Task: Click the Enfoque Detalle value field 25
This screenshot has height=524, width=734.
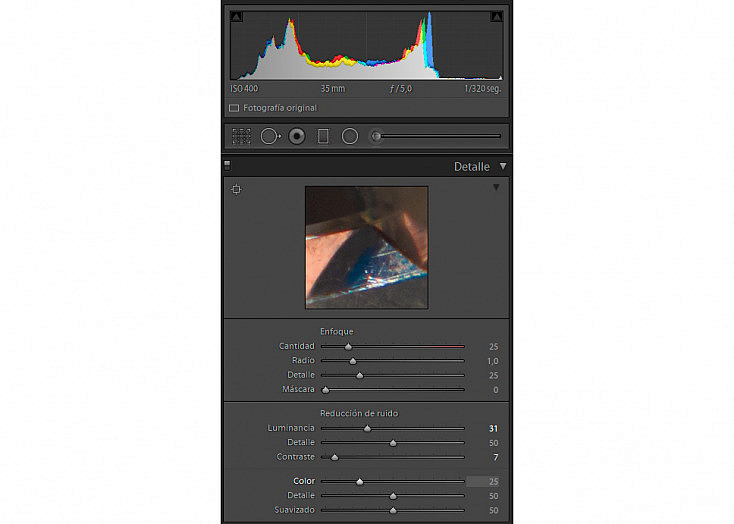Action: coord(493,376)
